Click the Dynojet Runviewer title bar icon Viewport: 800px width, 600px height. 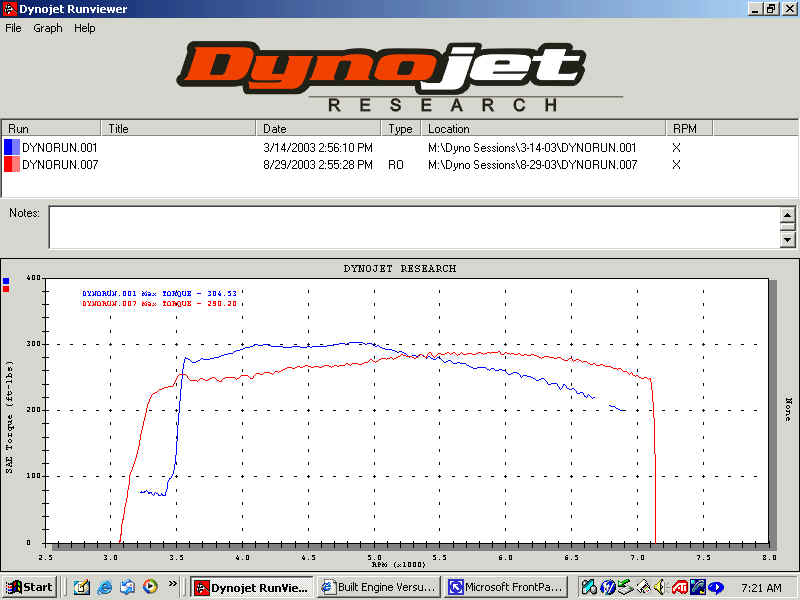9,9
